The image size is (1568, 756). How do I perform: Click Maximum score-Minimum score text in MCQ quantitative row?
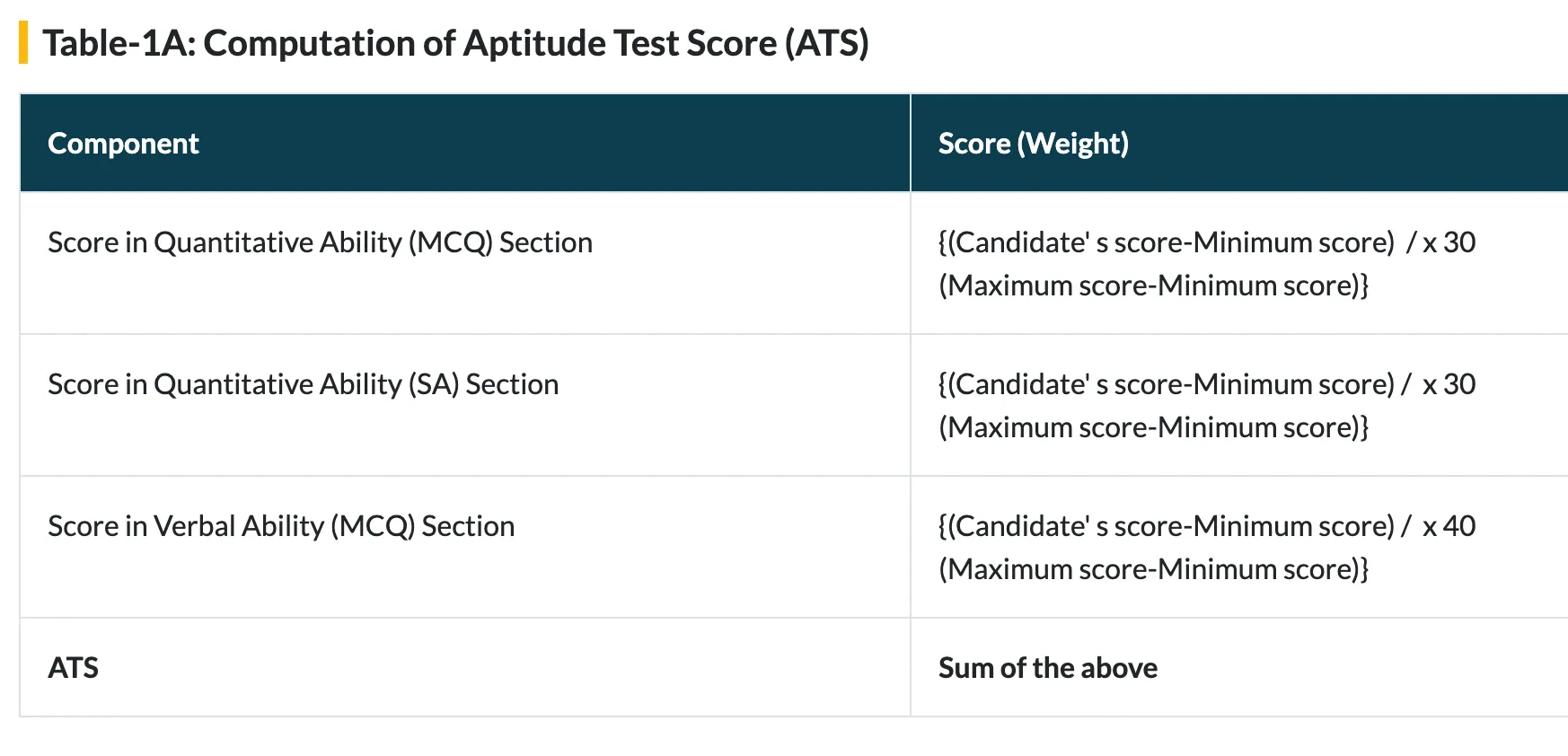tap(1154, 286)
